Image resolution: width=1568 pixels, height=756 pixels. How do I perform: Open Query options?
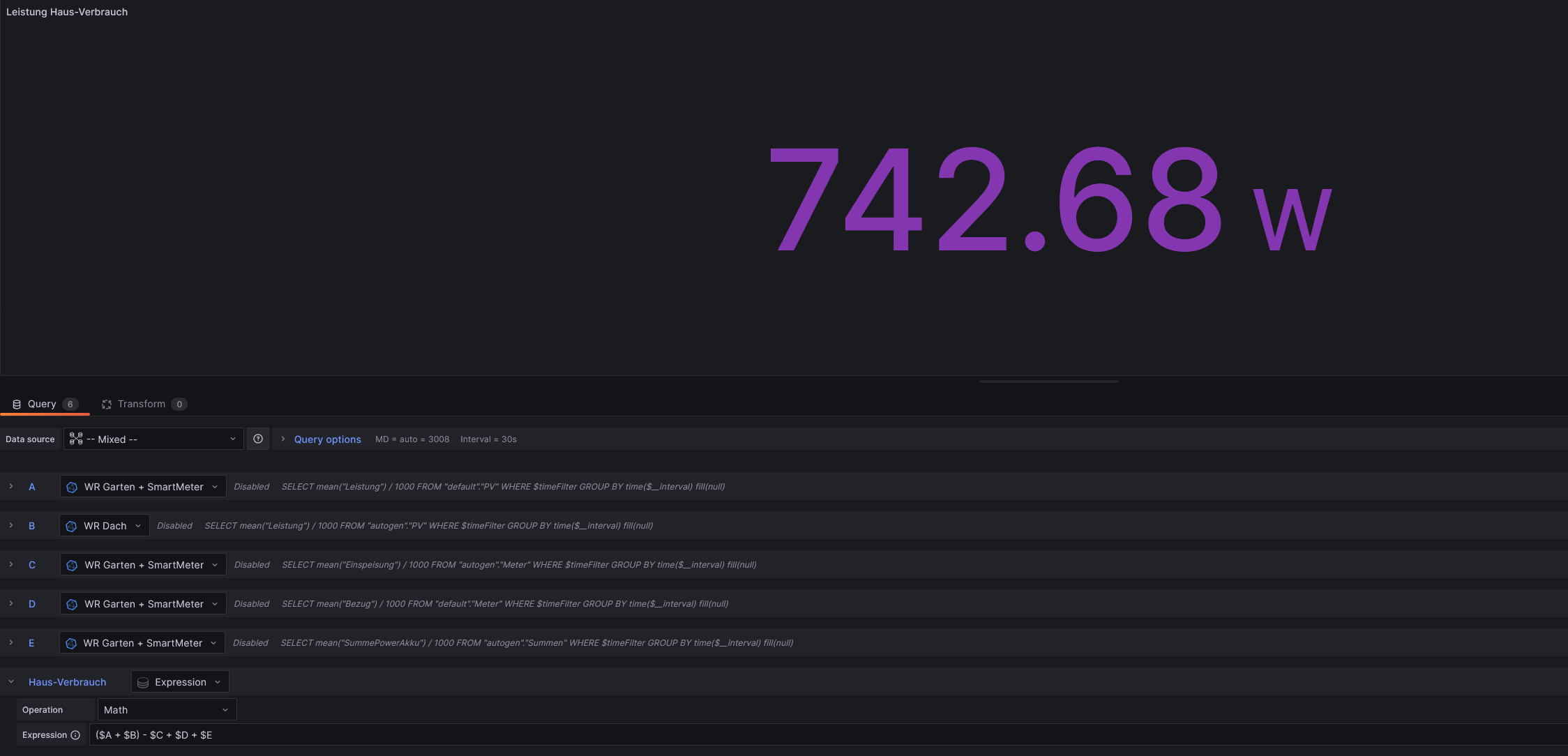pos(327,439)
